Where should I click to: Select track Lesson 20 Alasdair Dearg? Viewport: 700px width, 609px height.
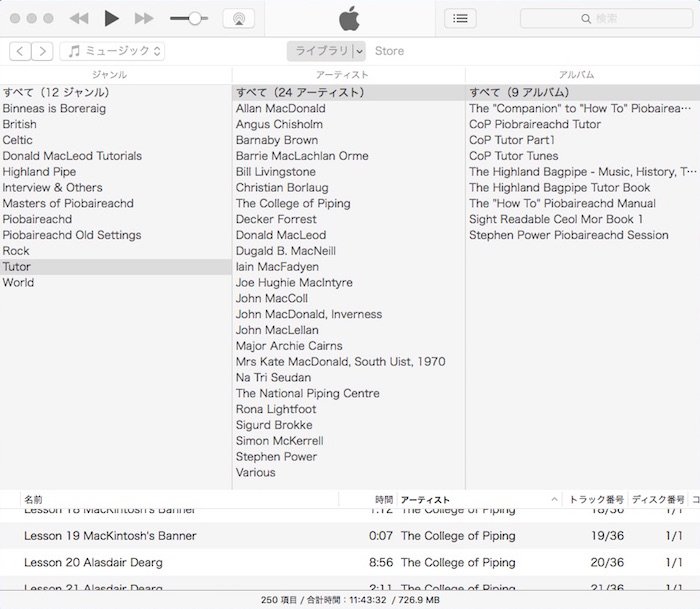[x=93, y=562]
